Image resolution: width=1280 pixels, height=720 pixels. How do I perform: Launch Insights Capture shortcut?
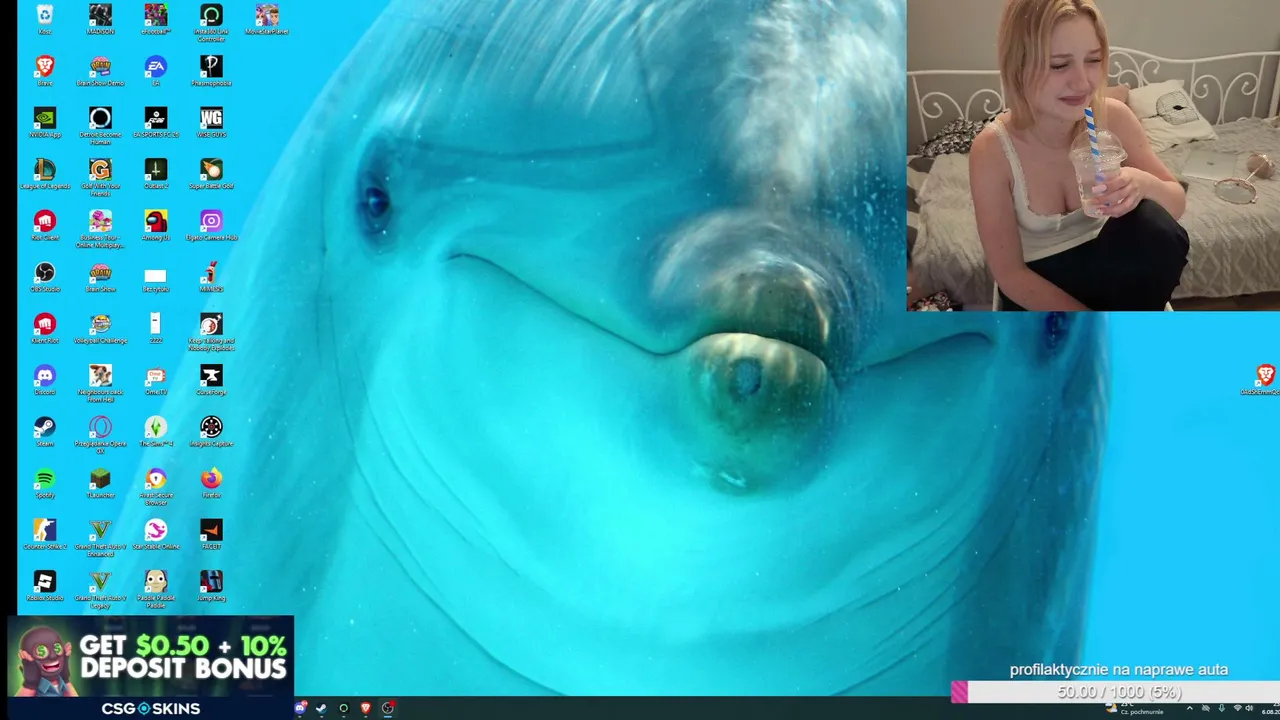tap(211, 431)
